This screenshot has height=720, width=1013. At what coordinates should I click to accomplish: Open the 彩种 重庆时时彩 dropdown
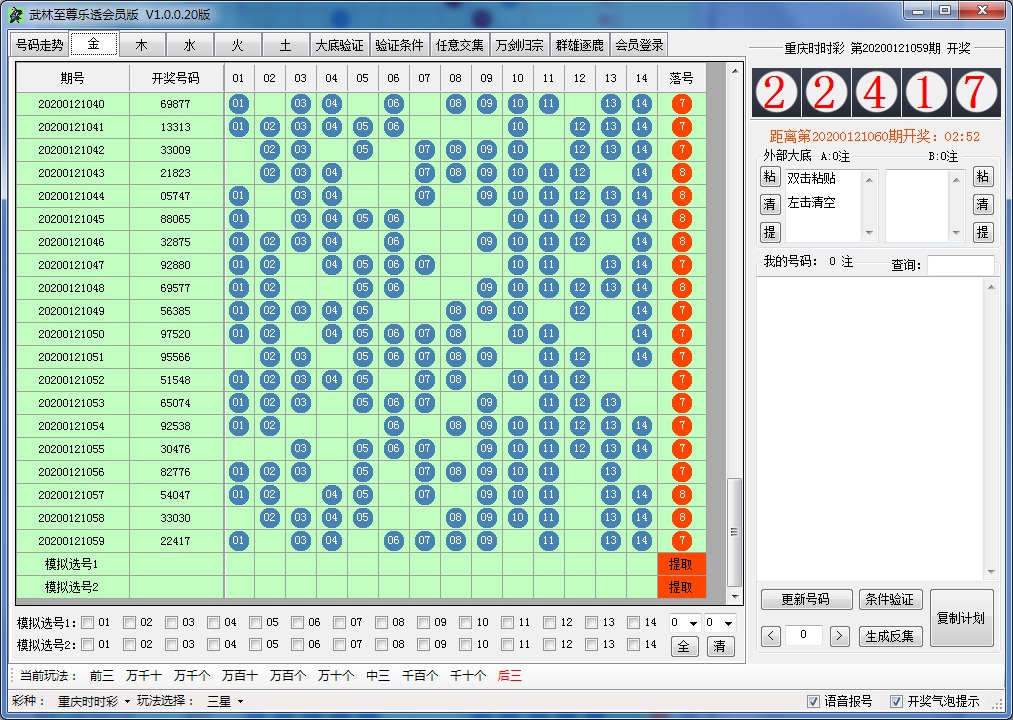[x=92, y=702]
